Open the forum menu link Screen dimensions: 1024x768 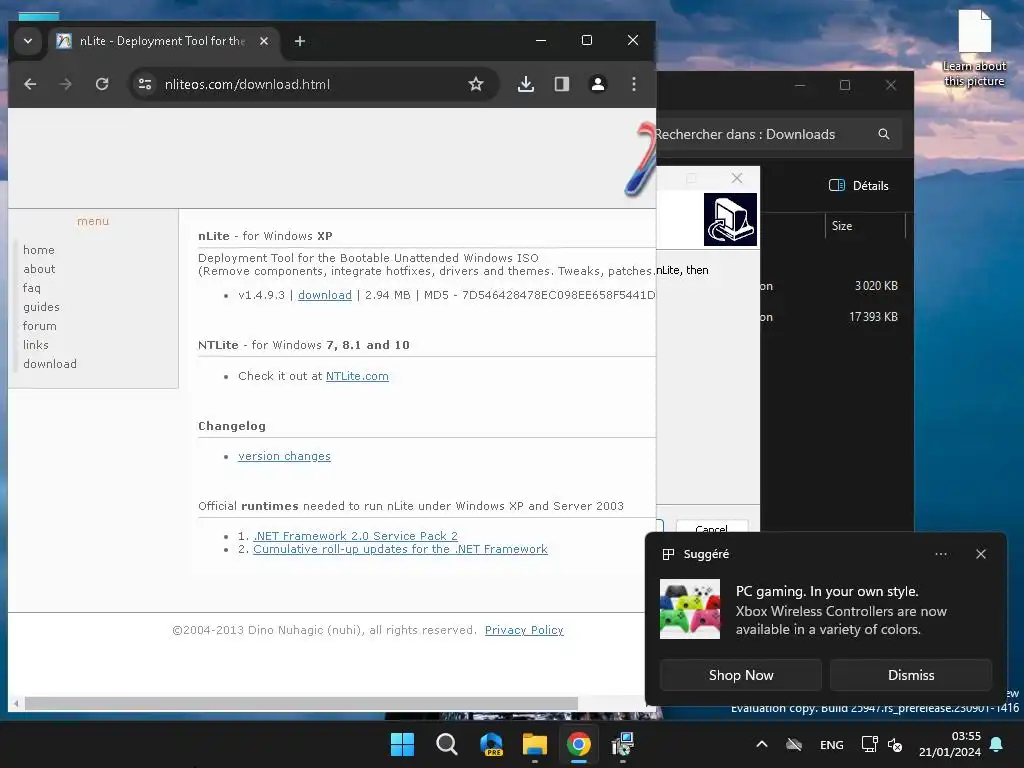point(40,326)
